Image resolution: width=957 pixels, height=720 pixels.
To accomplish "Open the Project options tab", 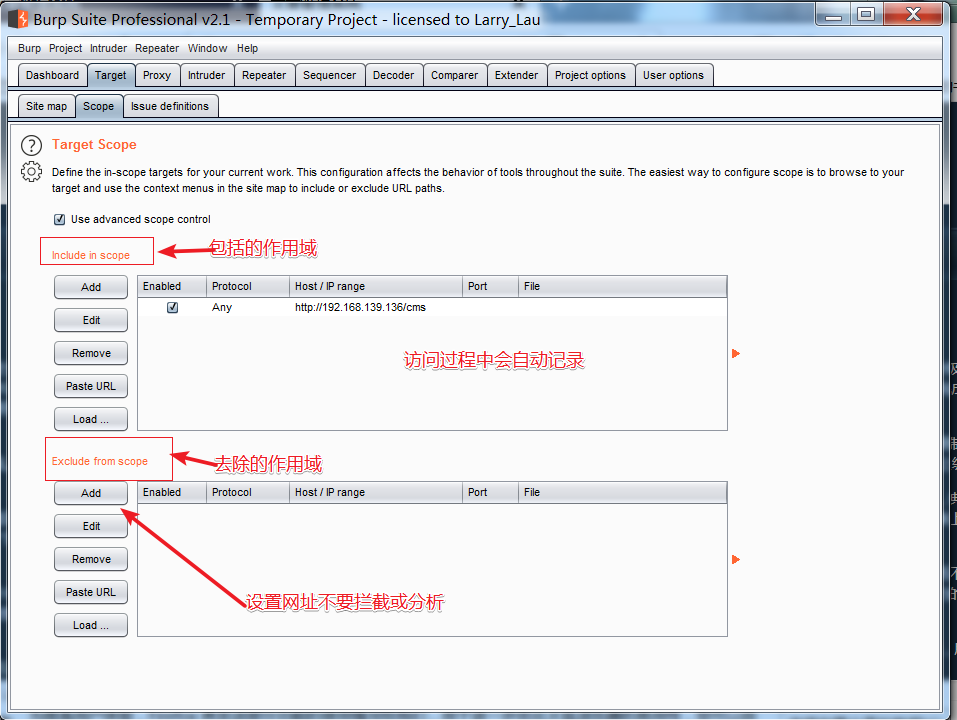I will (590, 75).
